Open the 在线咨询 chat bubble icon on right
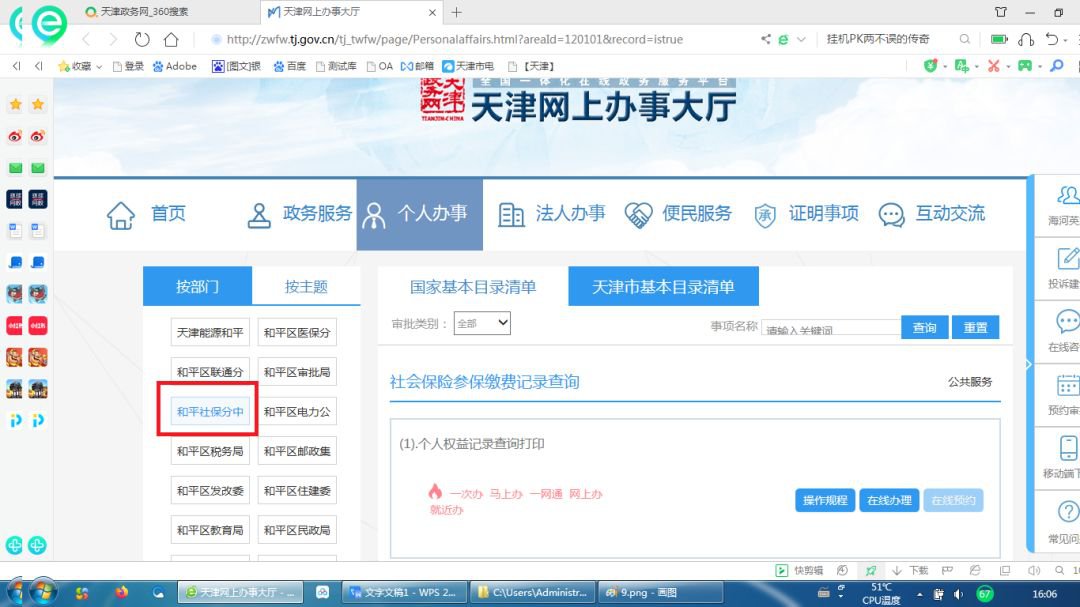Screen dimensions: 1080x607 1068,322
